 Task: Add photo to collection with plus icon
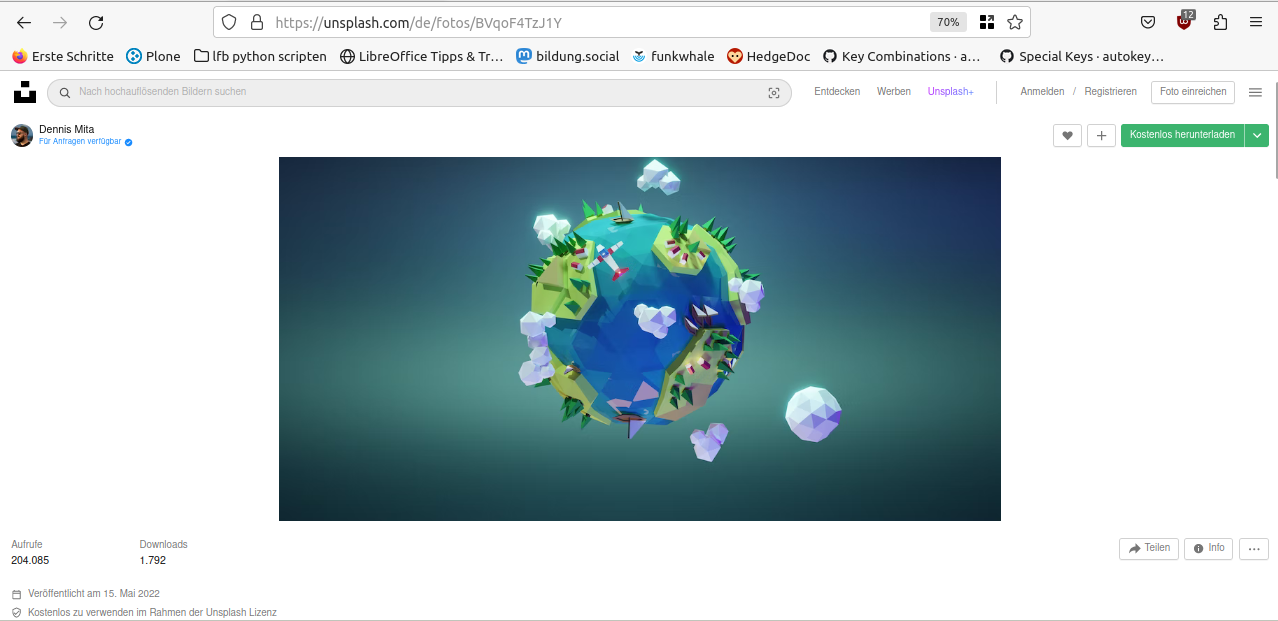1101,136
